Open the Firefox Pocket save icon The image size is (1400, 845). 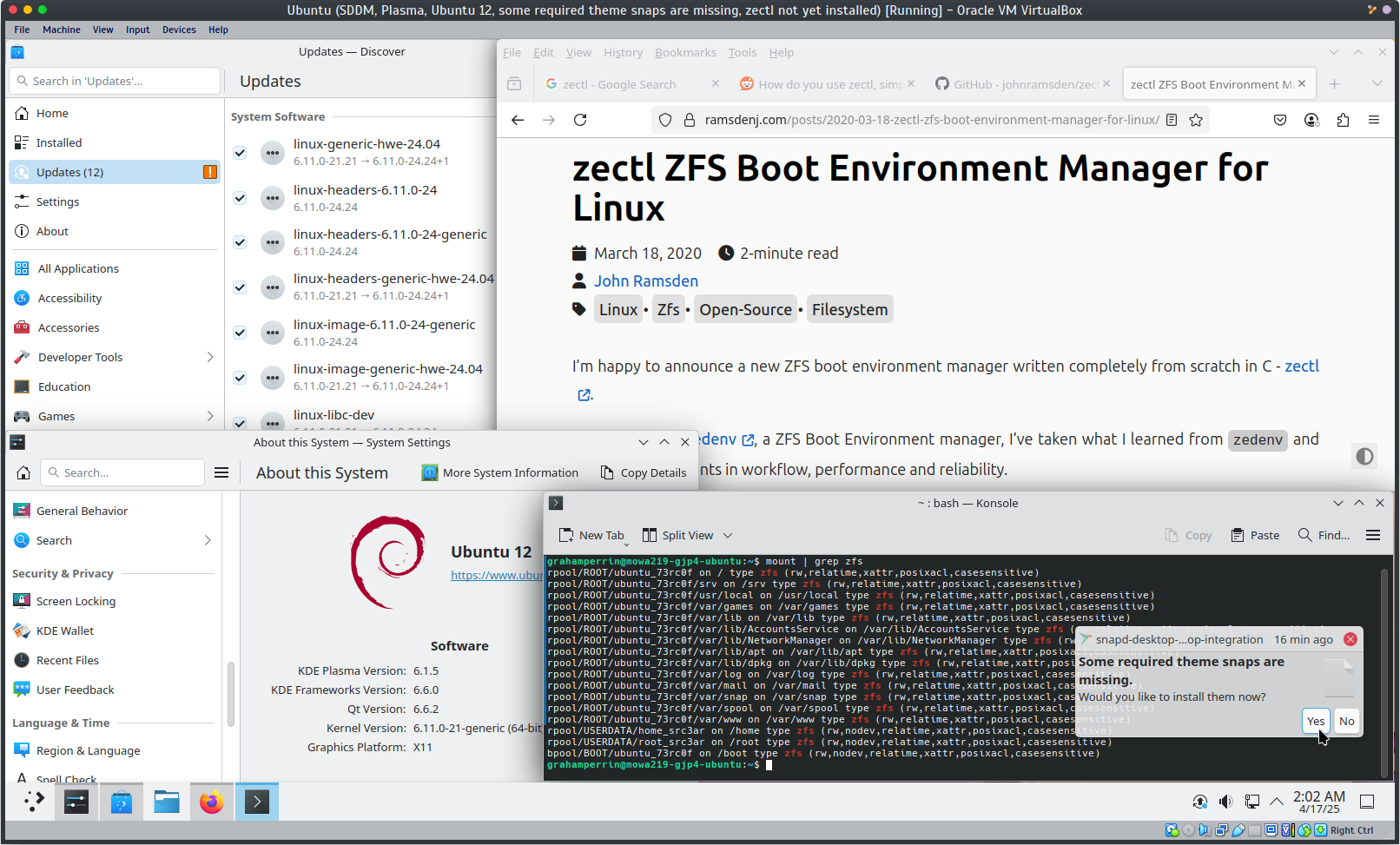[x=1280, y=120]
